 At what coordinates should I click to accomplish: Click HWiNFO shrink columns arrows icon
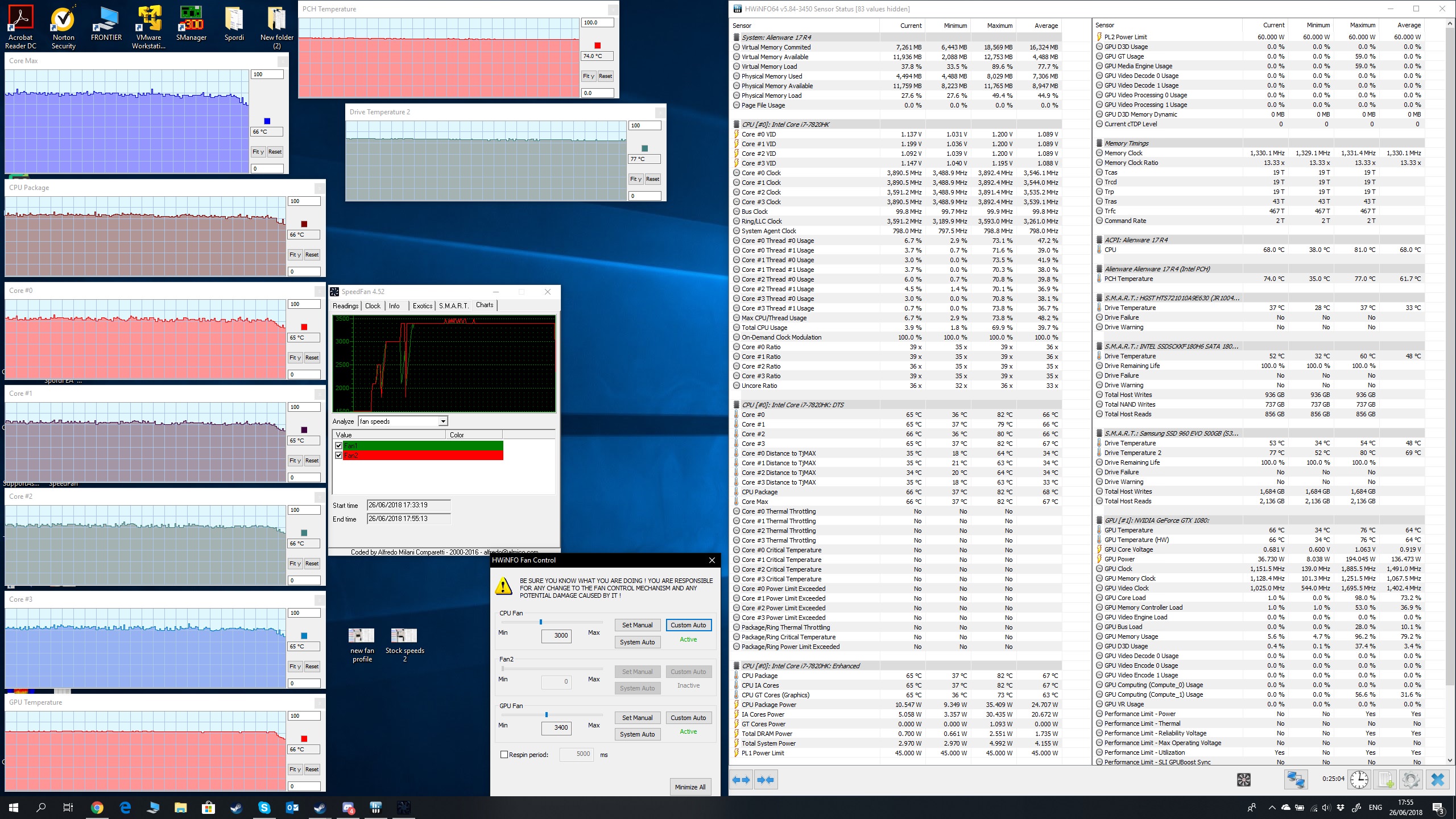coord(766,780)
